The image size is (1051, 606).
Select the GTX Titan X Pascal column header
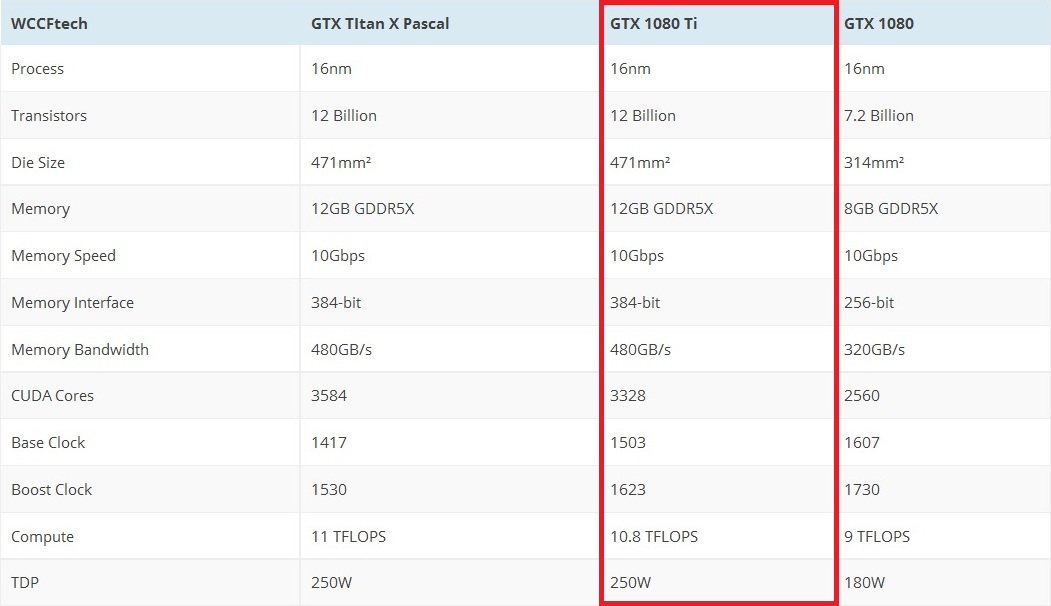pos(379,23)
